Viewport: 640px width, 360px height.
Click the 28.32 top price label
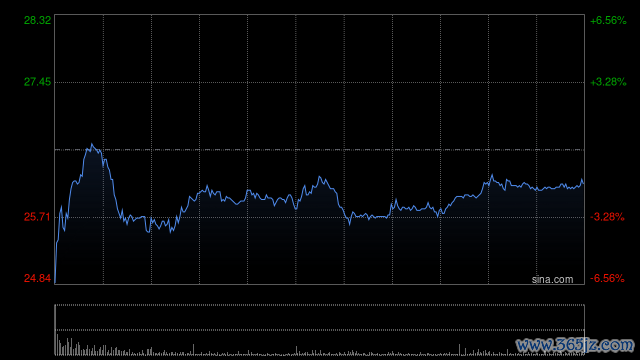[x=38, y=20]
